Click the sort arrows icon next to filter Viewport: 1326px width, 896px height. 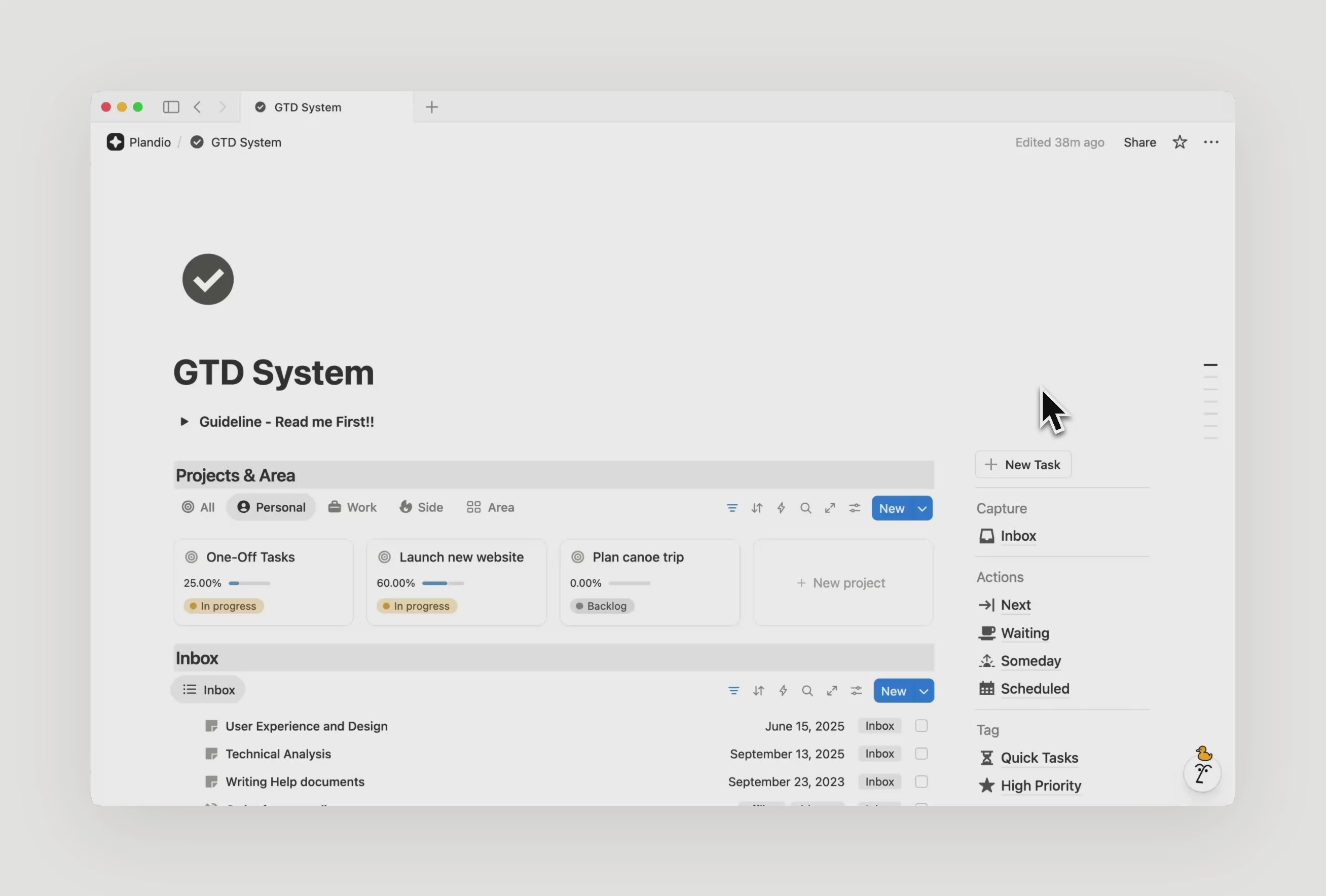757,508
